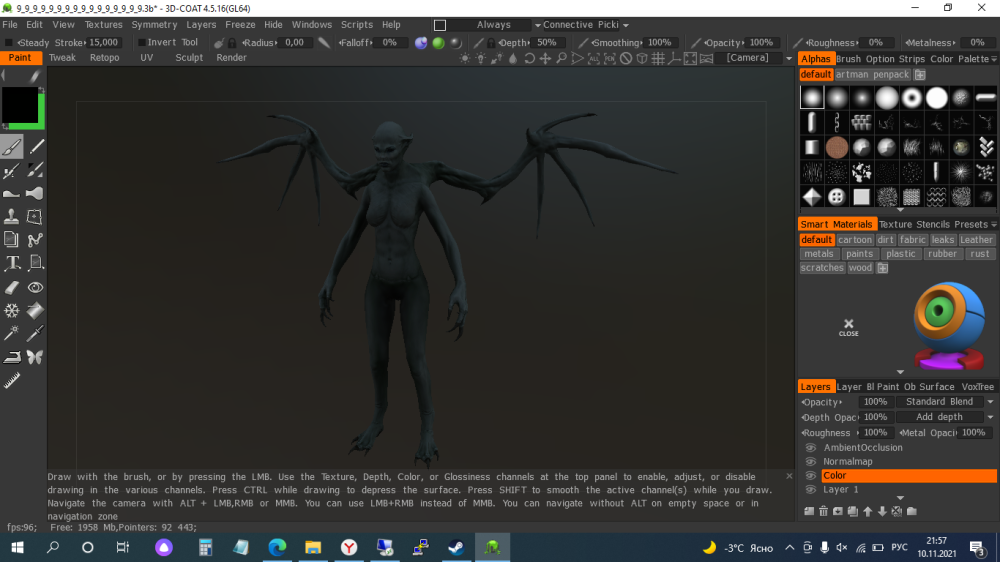Toggle the Radius lock icon

[232, 43]
